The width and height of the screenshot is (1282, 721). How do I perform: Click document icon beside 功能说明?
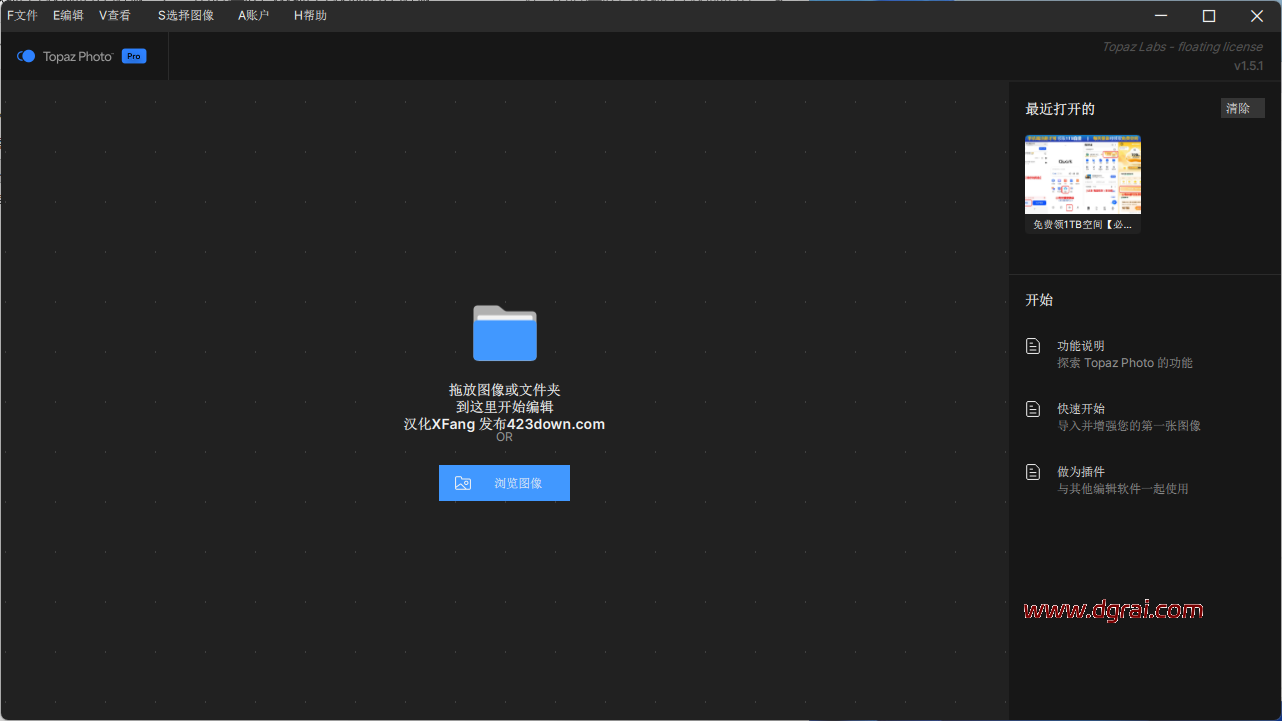coord(1033,346)
